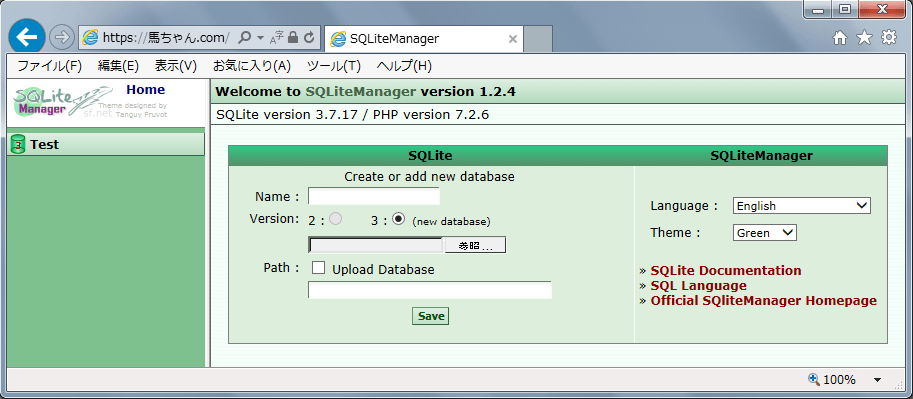The image size is (913, 399).
Task: Select the Test database entry
Action: coord(105,144)
